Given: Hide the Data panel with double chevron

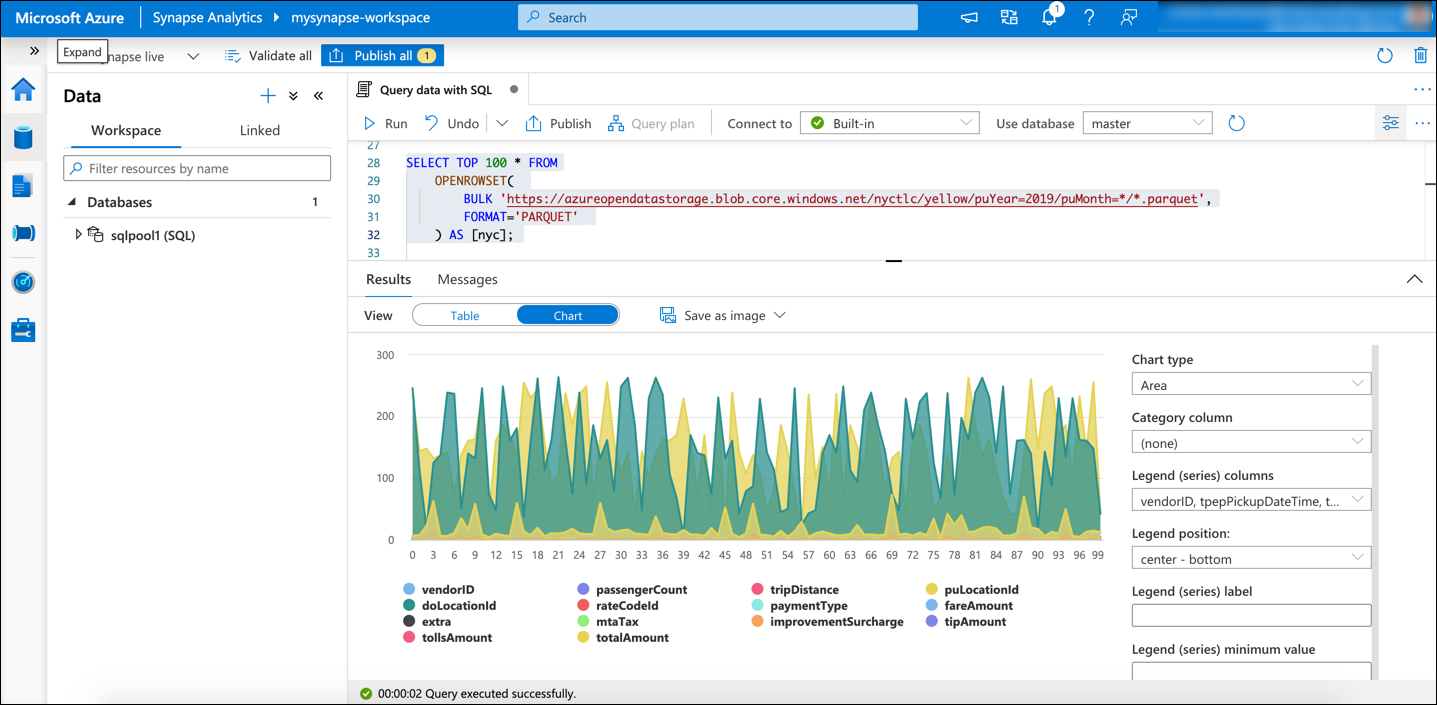Looking at the screenshot, I should point(318,96).
